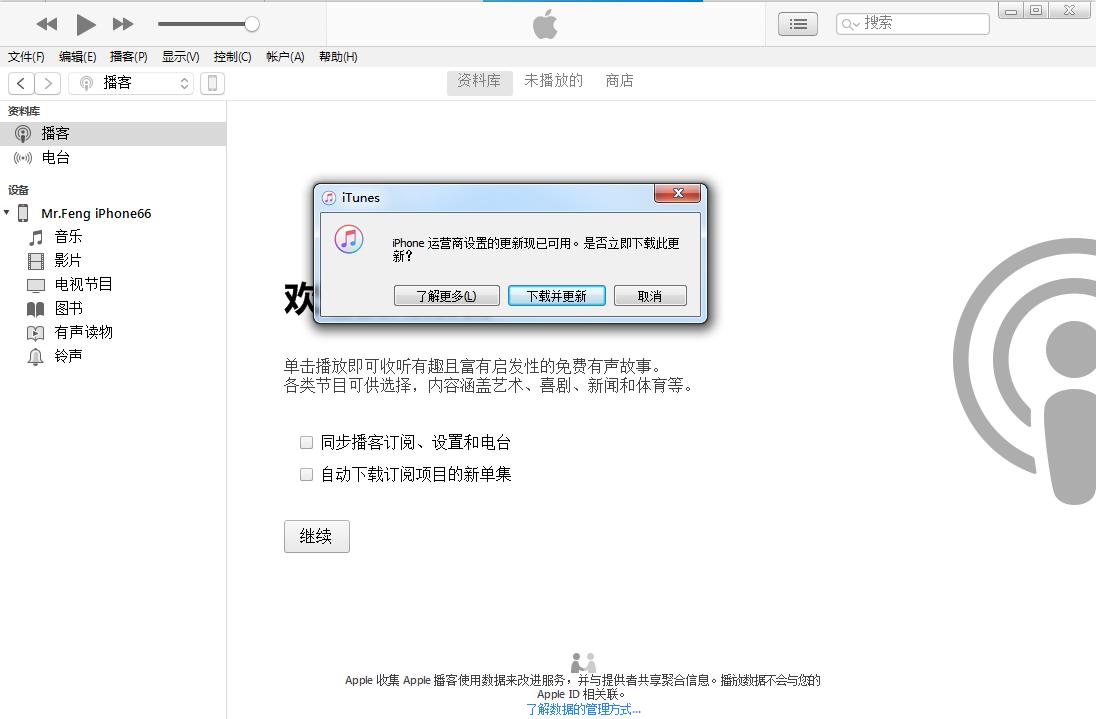Select the Mr.Feng iPhone66 device
1096x719 pixels.
click(x=96, y=213)
